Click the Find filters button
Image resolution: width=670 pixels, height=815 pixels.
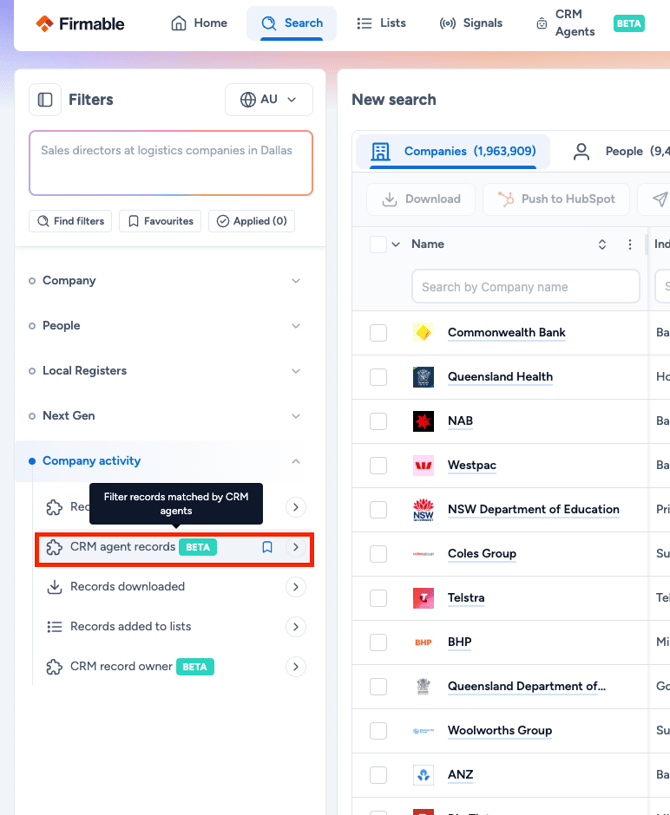click(x=70, y=221)
